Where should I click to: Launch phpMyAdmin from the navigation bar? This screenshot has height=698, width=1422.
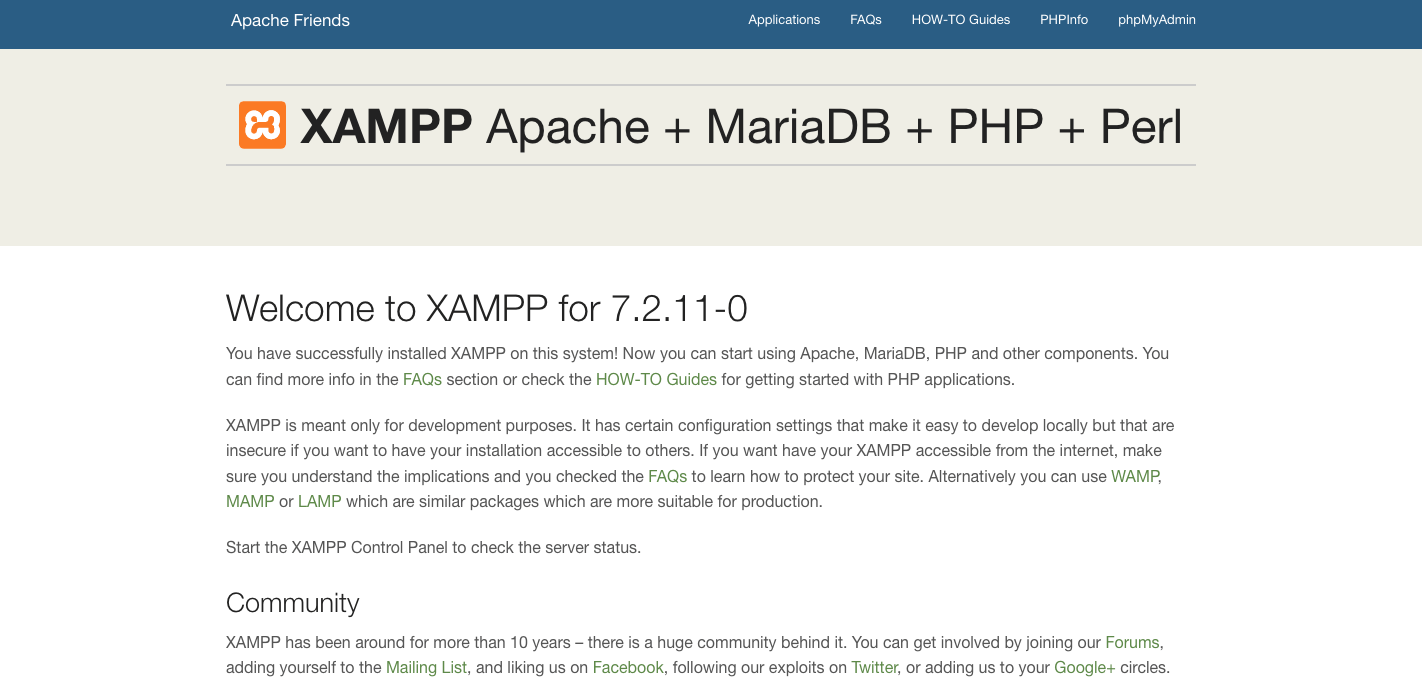(1157, 20)
